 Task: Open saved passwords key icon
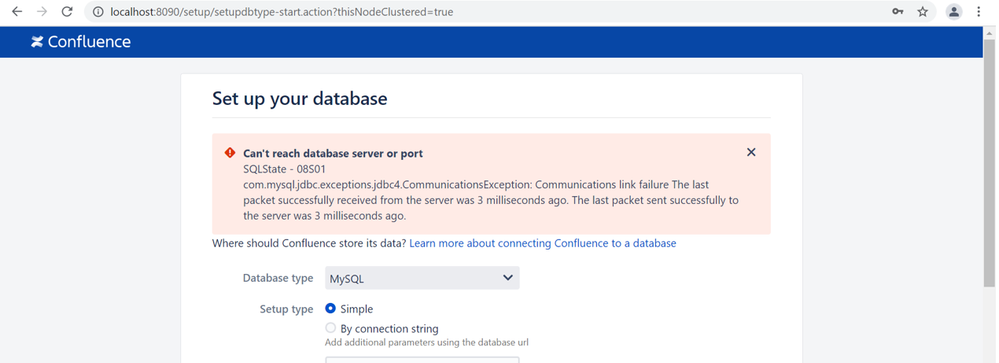897,11
